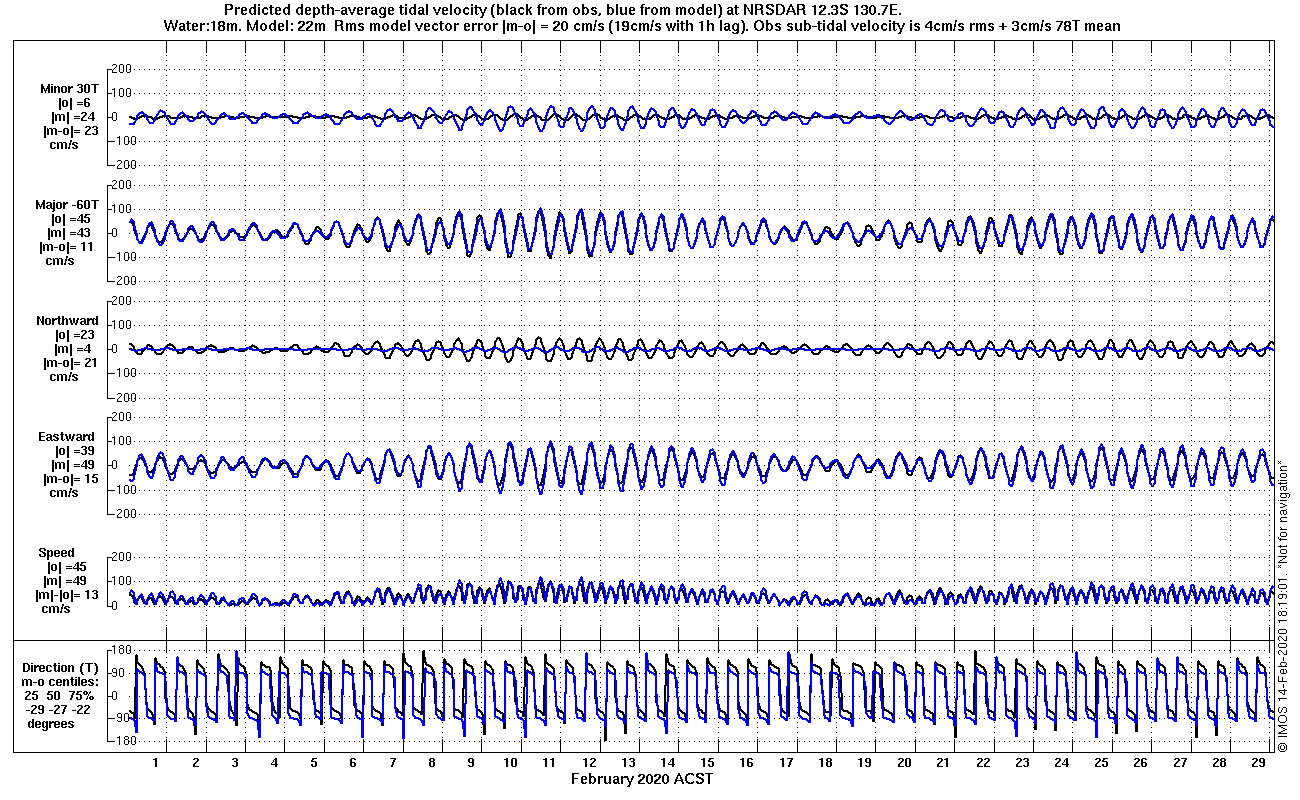The image size is (1300, 800).
Task: Click '|o| =6' in the Minor panel
Action: (73, 103)
